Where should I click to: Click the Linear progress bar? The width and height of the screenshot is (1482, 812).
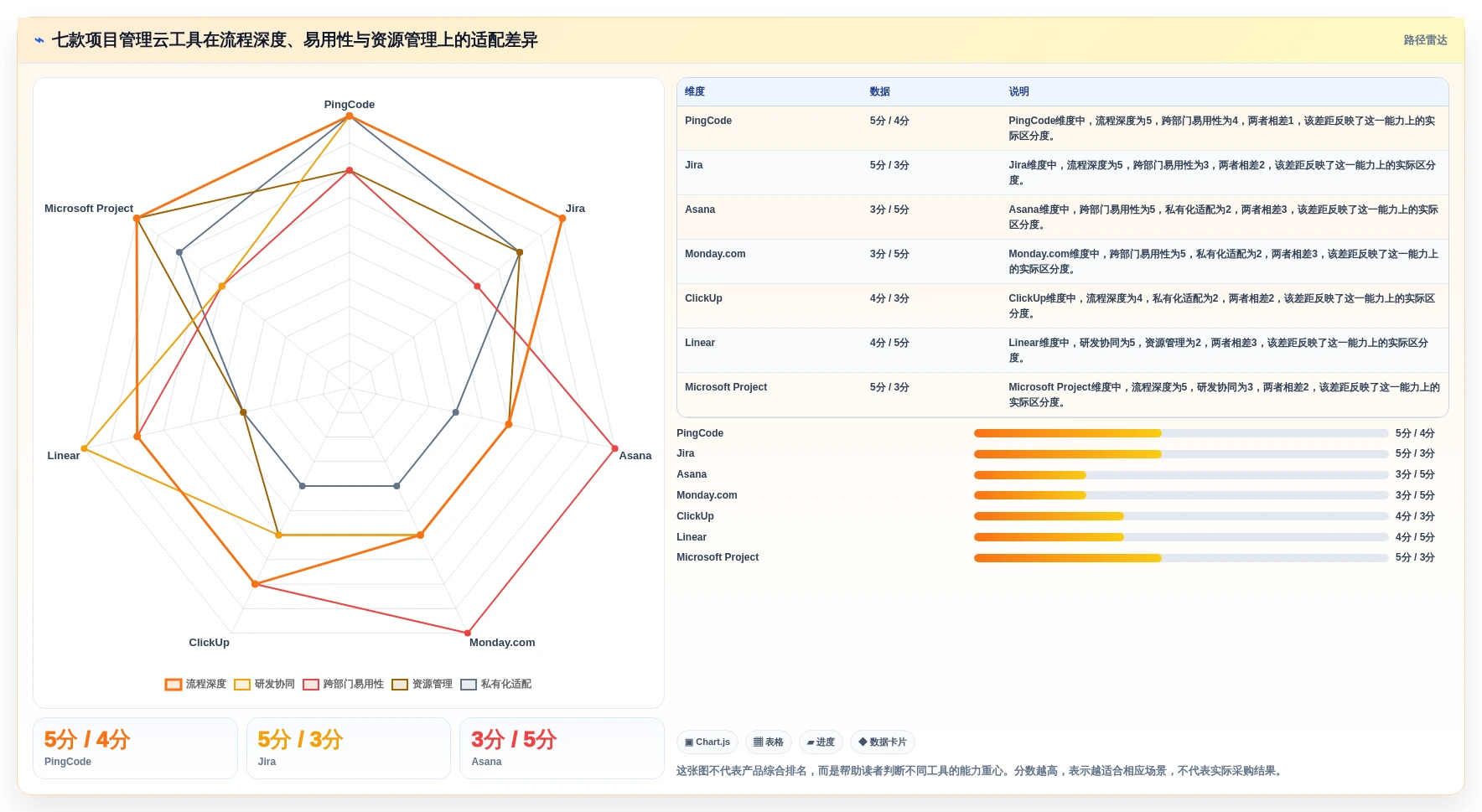click(x=1181, y=537)
